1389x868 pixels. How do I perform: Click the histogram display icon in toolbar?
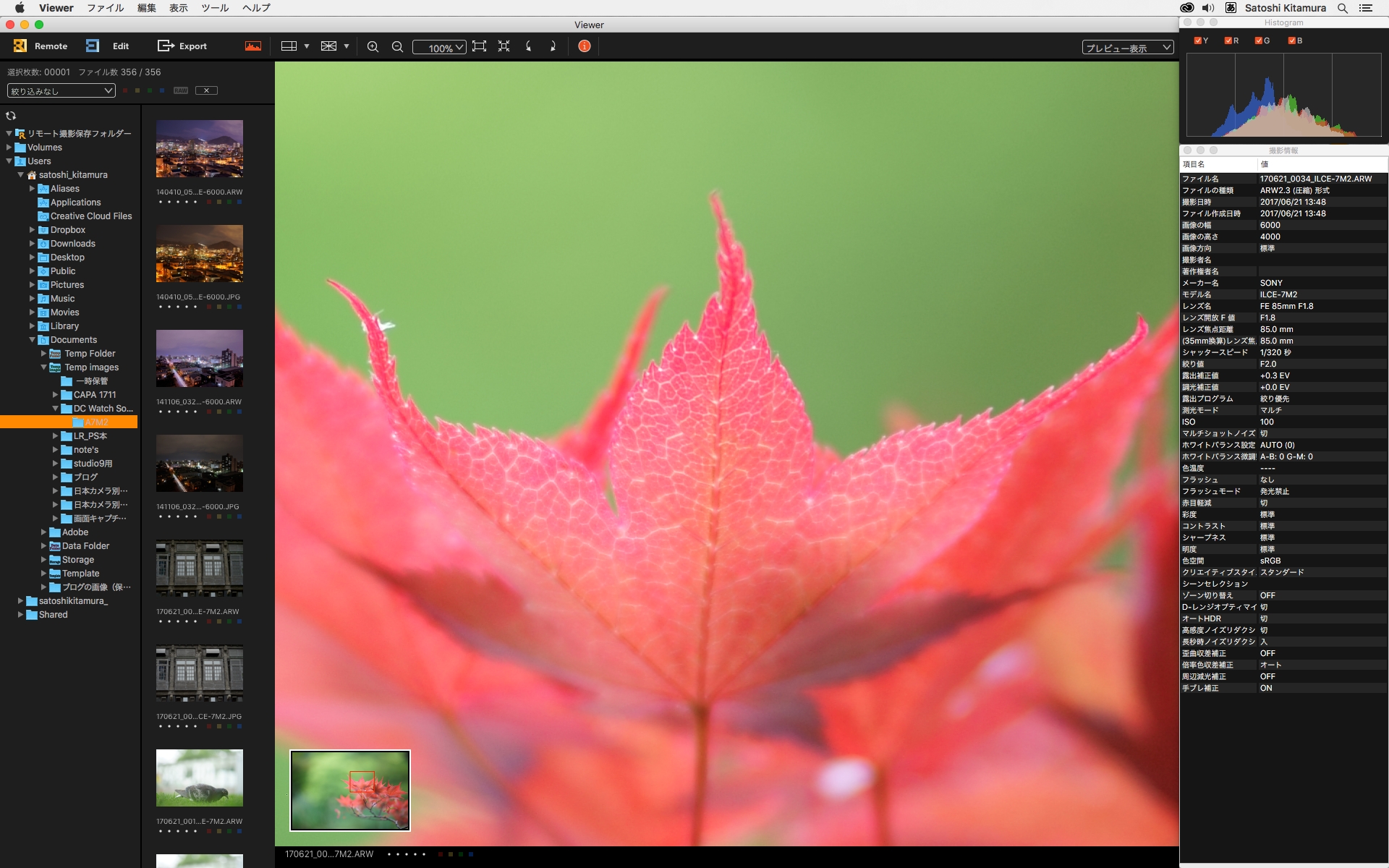[x=253, y=46]
